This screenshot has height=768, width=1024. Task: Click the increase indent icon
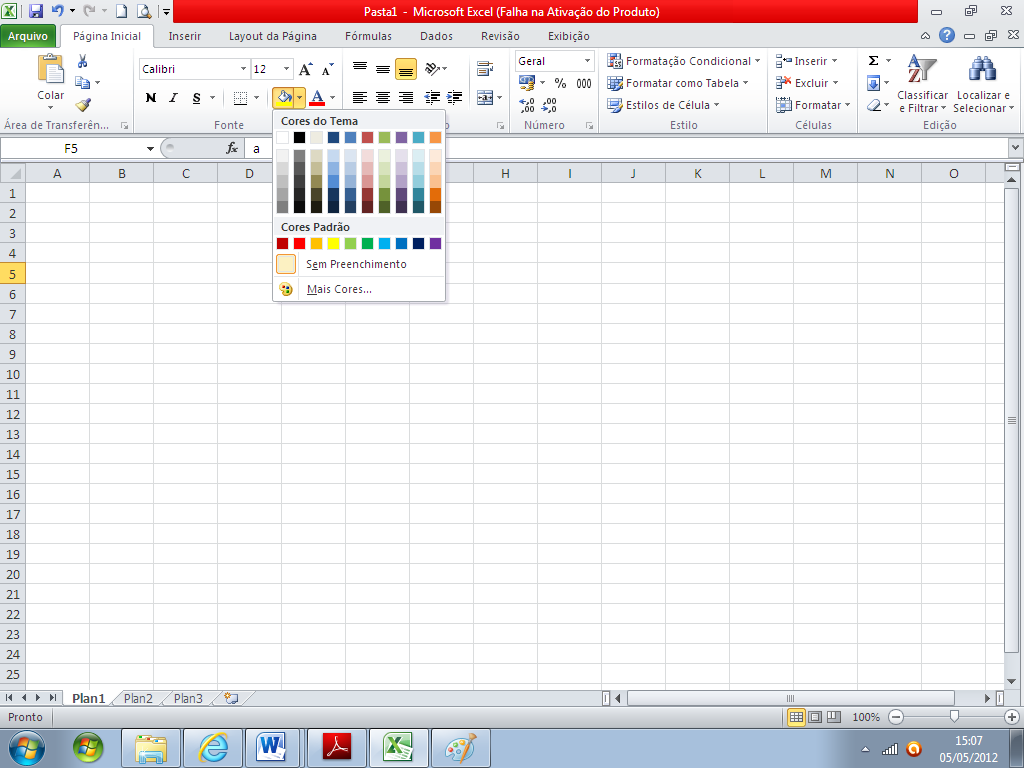455,98
